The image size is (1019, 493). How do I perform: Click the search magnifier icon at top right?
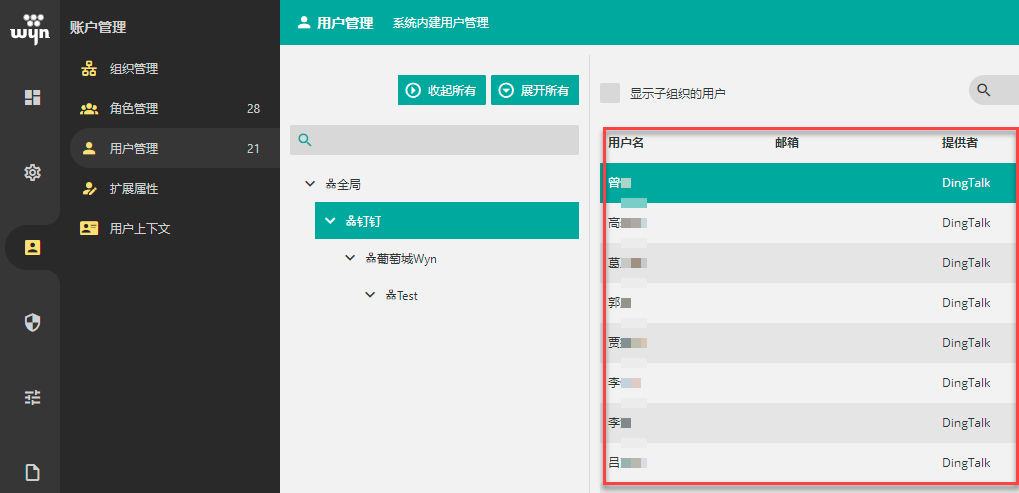[x=984, y=91]
